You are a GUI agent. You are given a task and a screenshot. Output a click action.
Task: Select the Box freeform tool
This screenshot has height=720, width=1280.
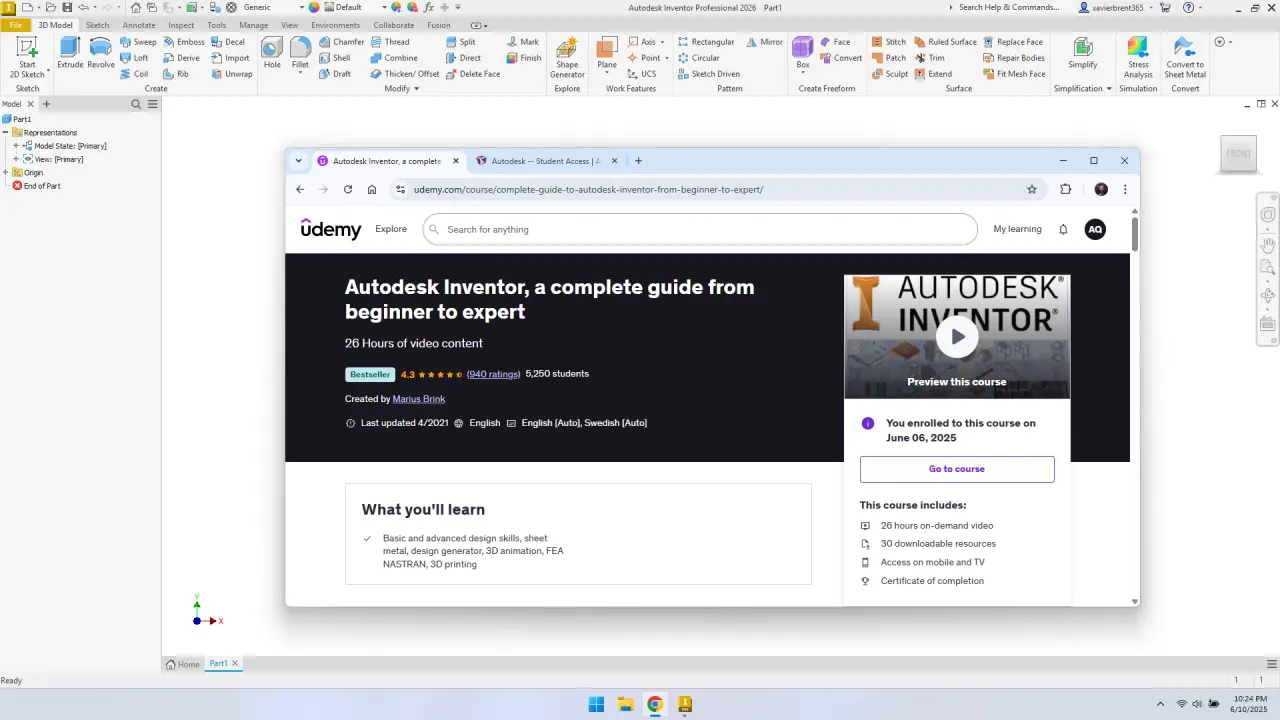(x=803, y=53)
